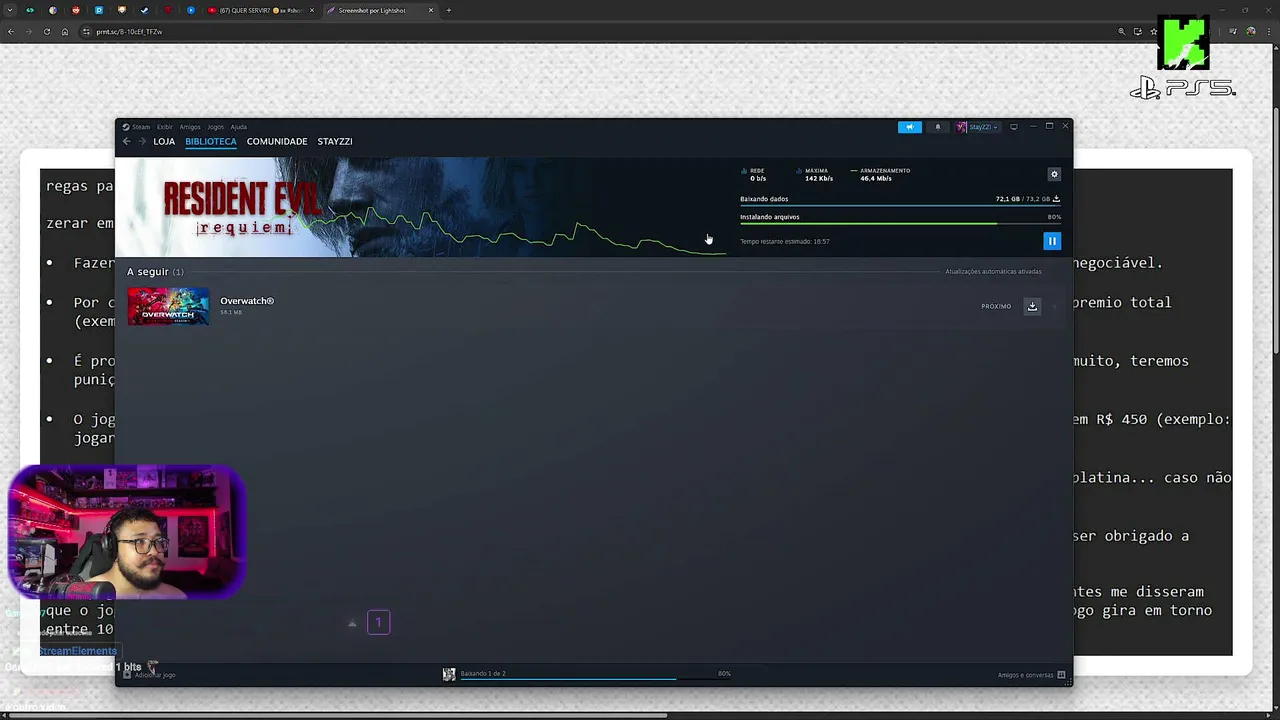Open the BIBLIOTECA tab

click(x=211, y=141)
